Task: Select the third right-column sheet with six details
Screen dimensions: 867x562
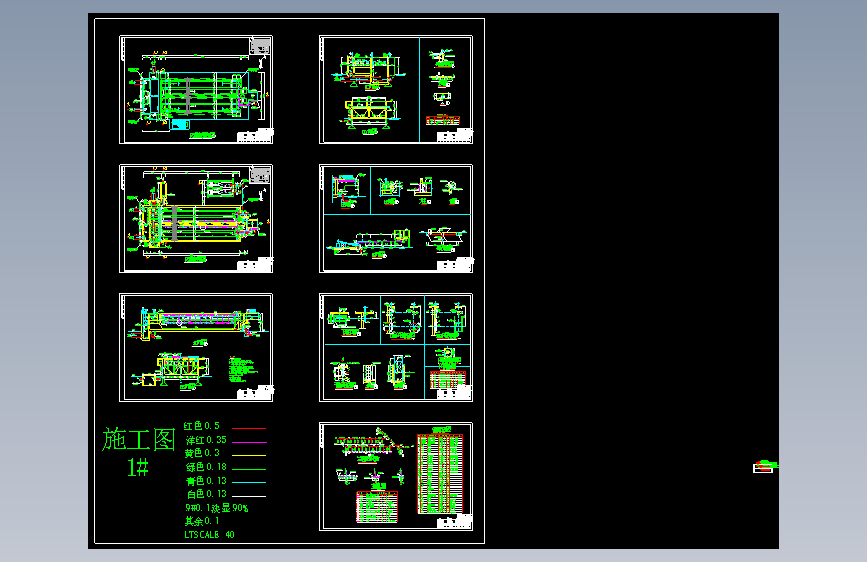Action: click(396, 347)
